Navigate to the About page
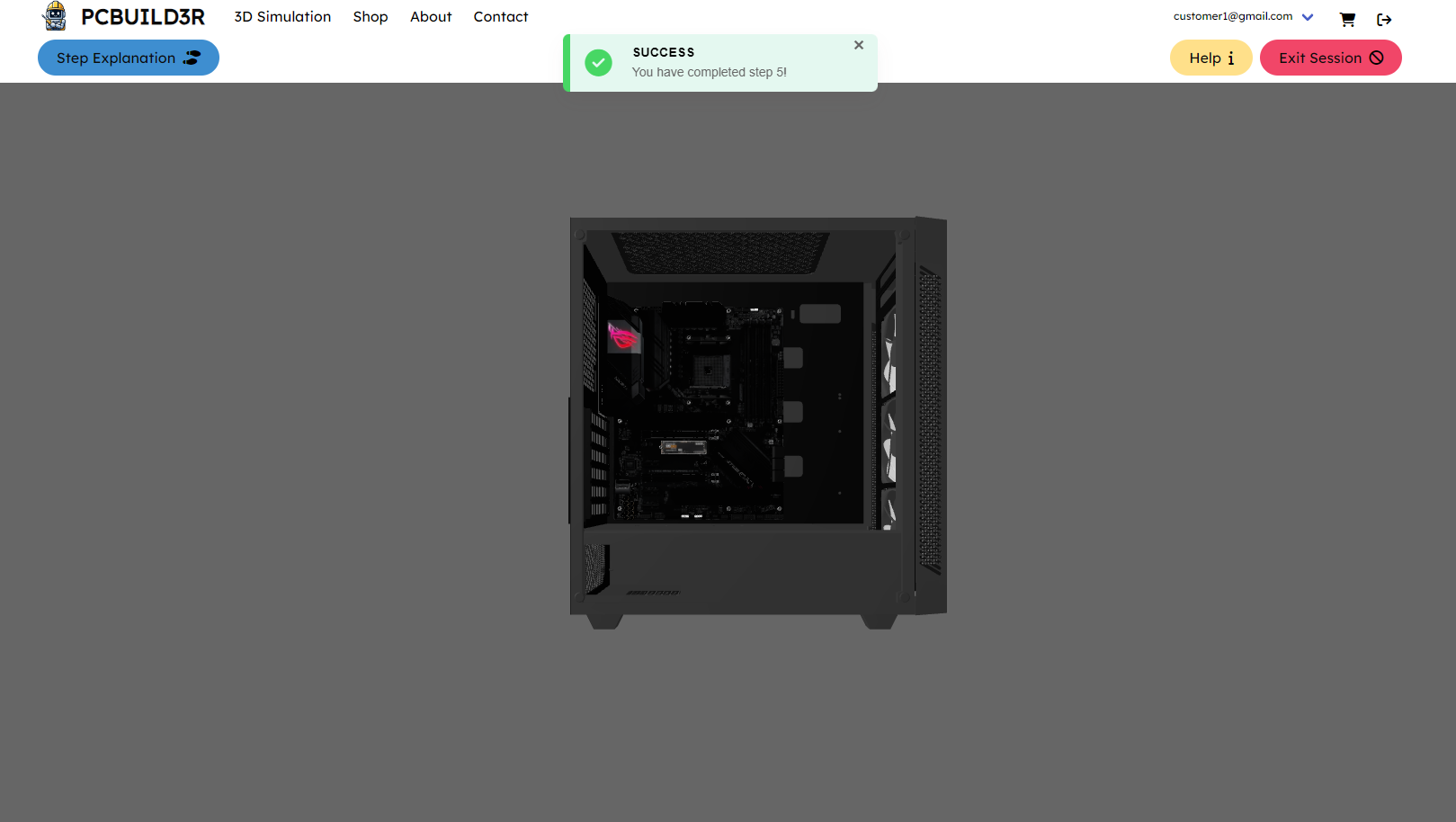This screenshot has width=1456, height=822. click(431, 17)
